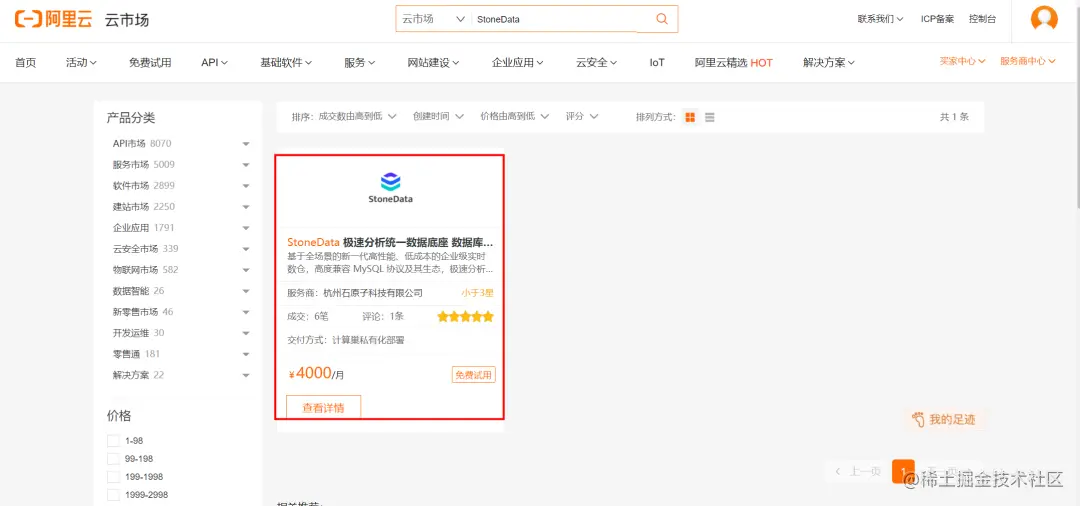Click the 查看详情 button
Screen dimensions: 1080x506
(x=323, y=407)
